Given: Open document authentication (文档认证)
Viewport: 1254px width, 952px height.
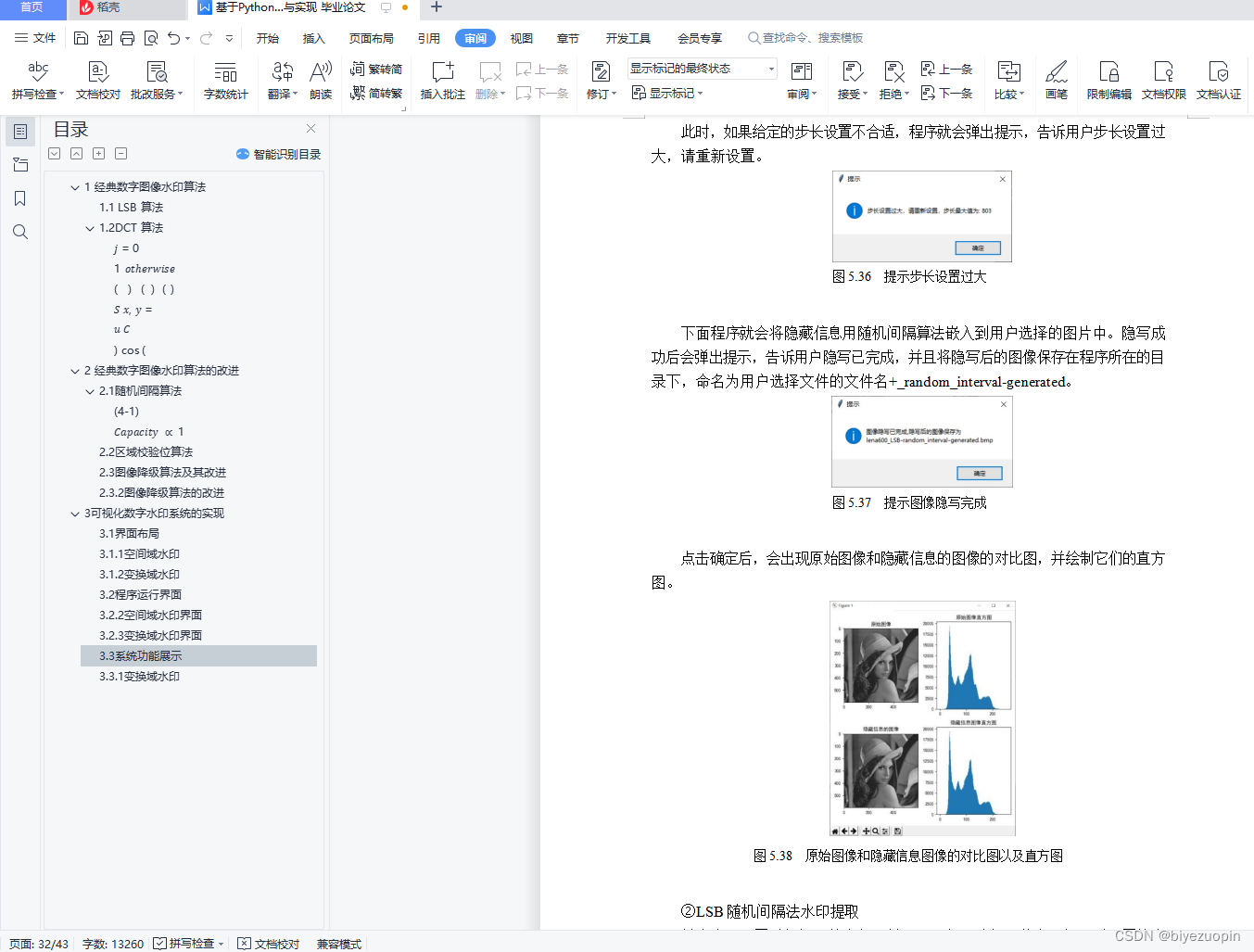Looking at the screenshot, I should click(1219, 79).
